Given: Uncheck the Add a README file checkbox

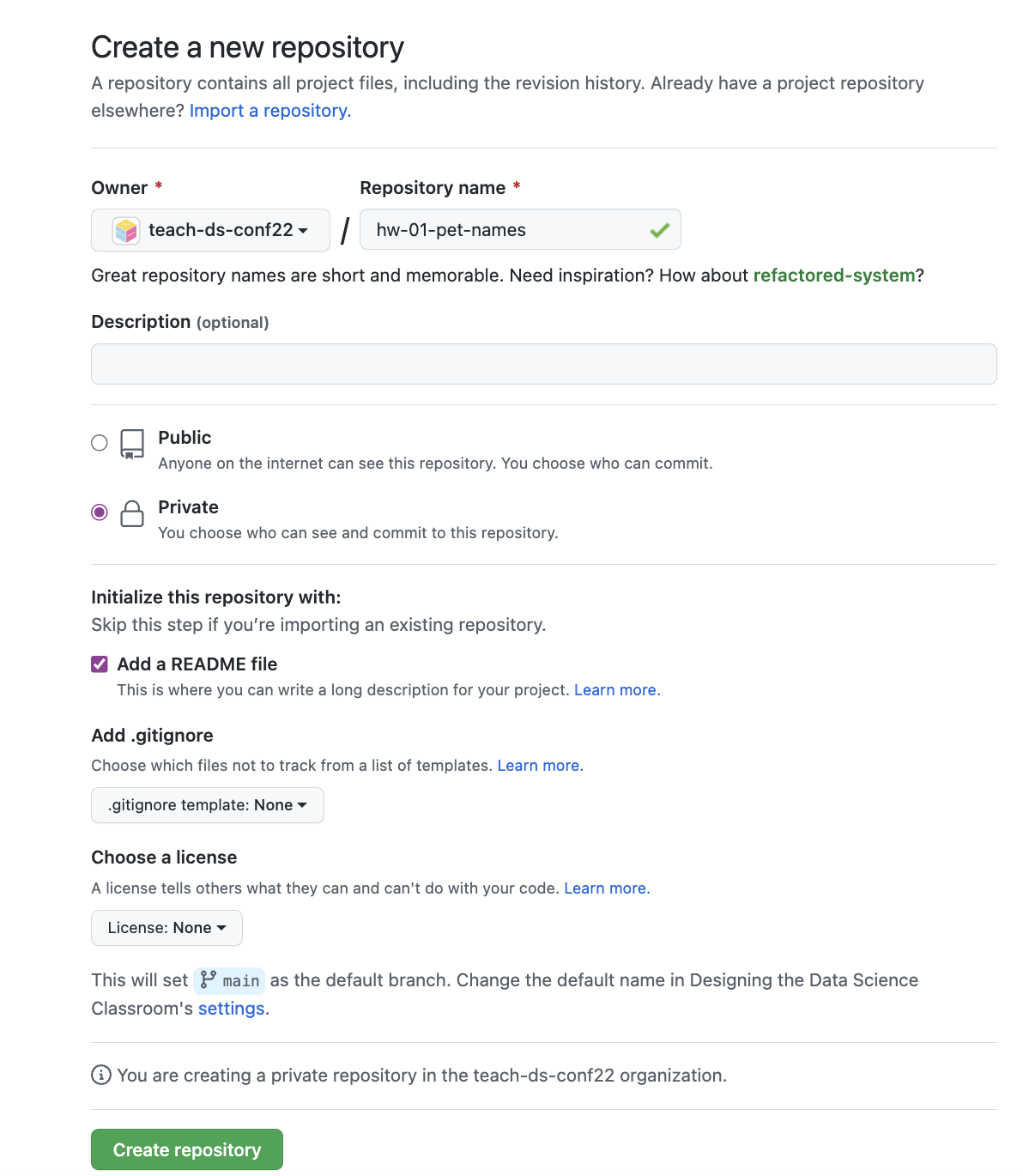Looking at the screenshot, I should [x=100, y=664].
